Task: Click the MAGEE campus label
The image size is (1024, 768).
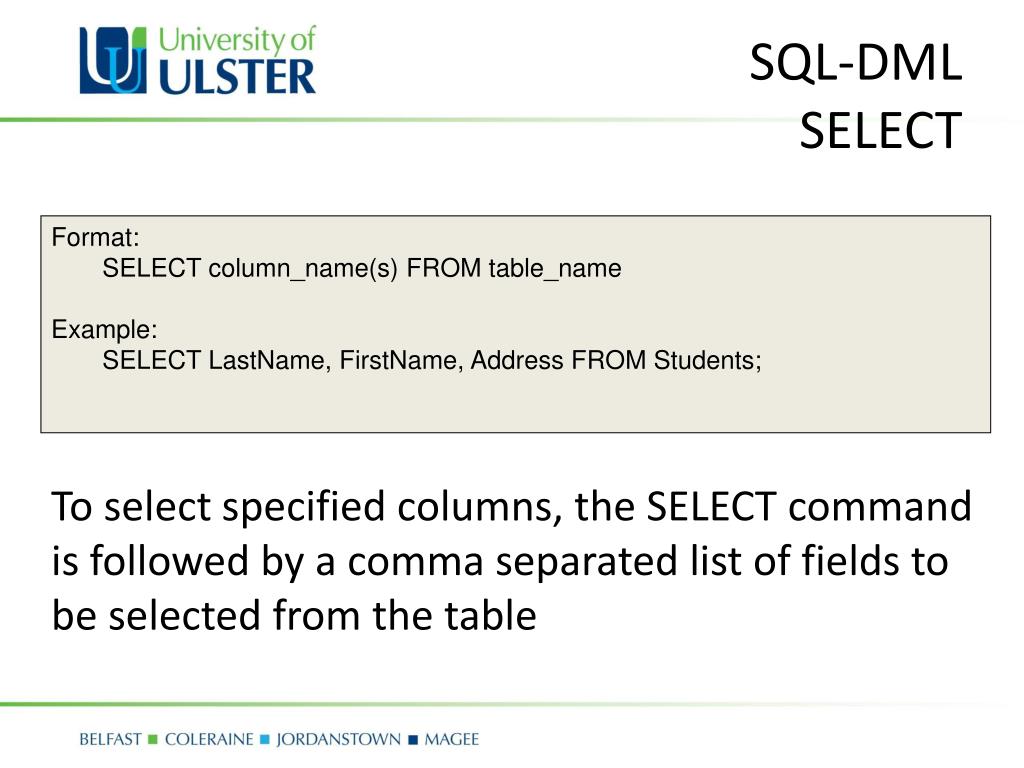Action: 451,739
